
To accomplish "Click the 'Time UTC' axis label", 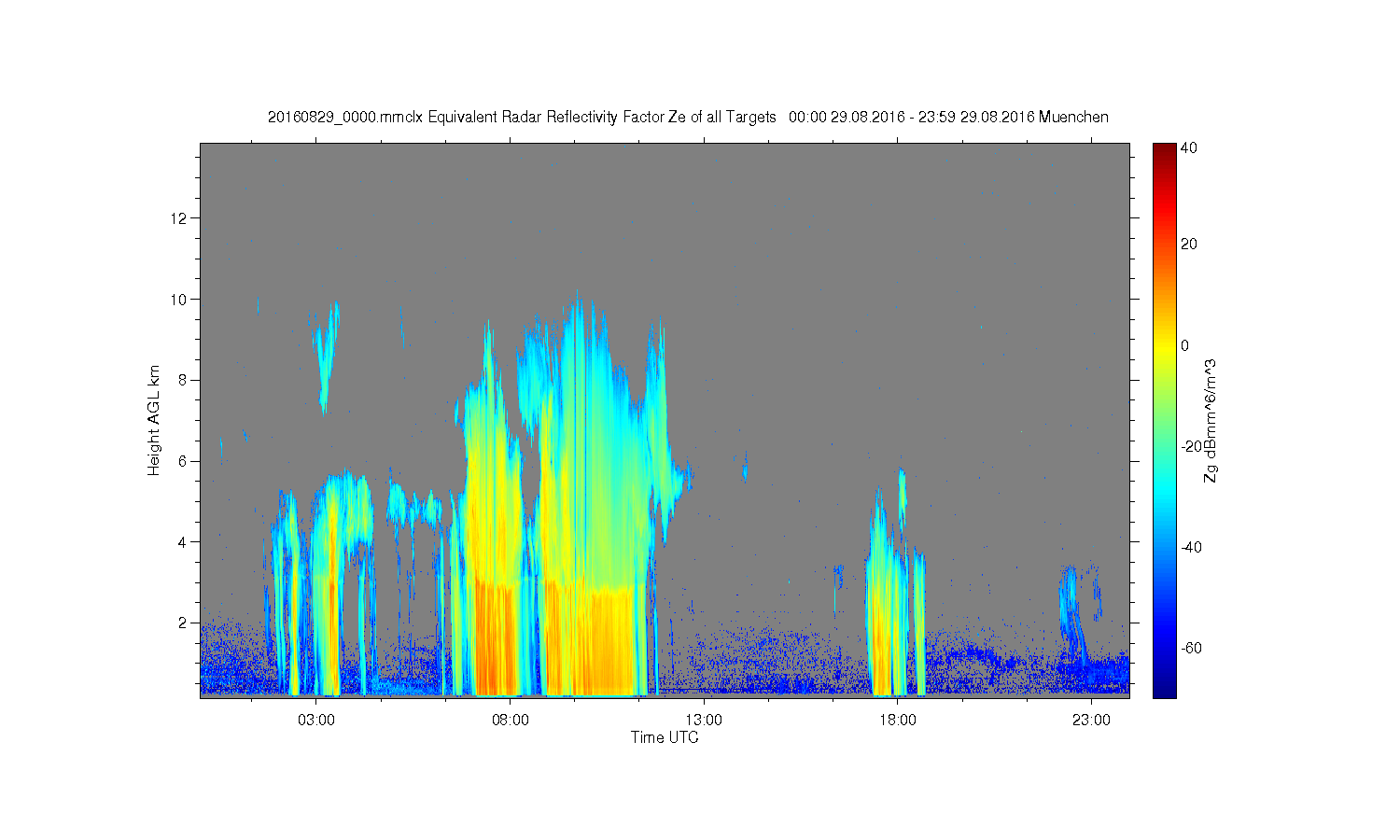I will (x=665, y=737).
